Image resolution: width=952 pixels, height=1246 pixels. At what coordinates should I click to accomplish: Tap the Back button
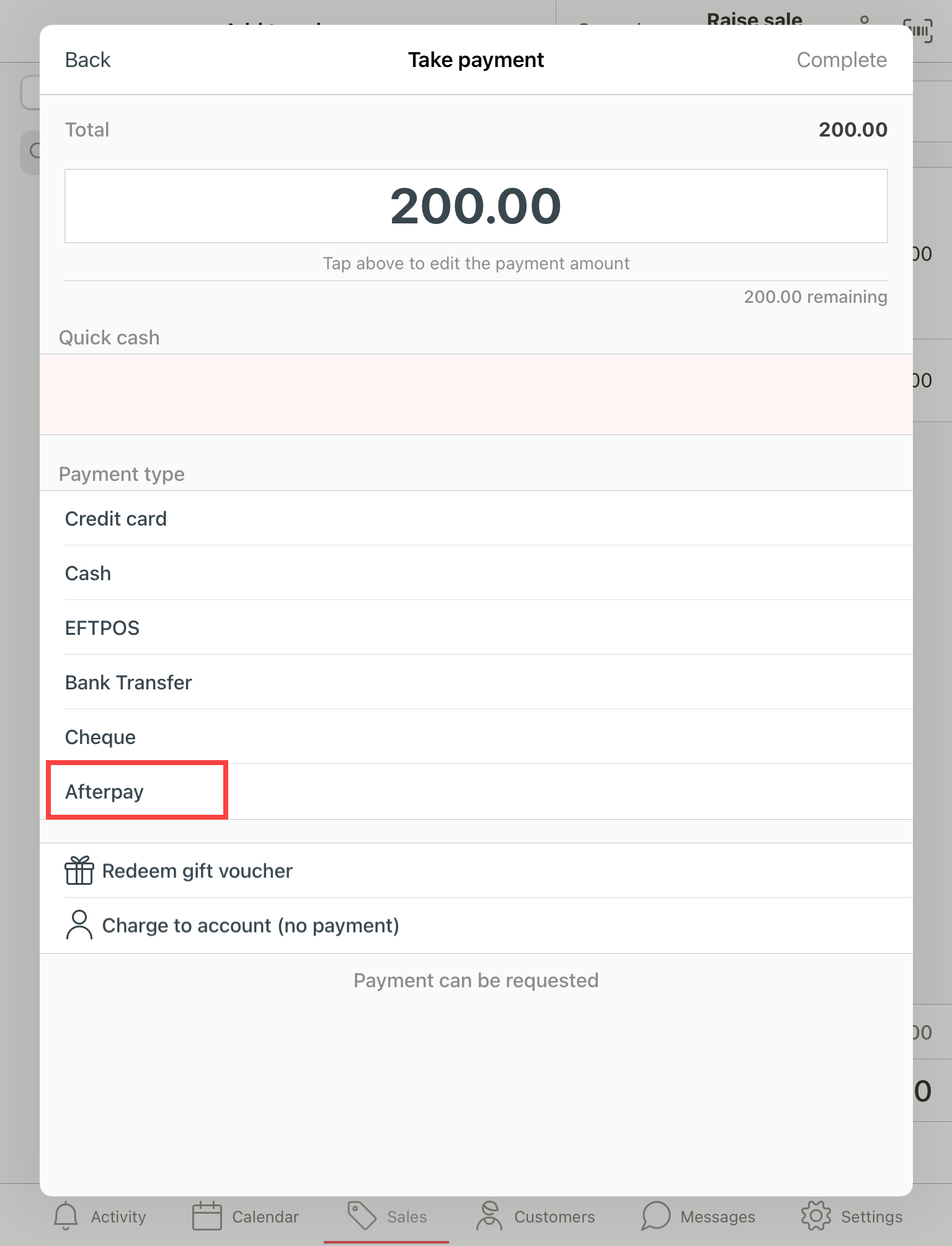pos(87,60)
